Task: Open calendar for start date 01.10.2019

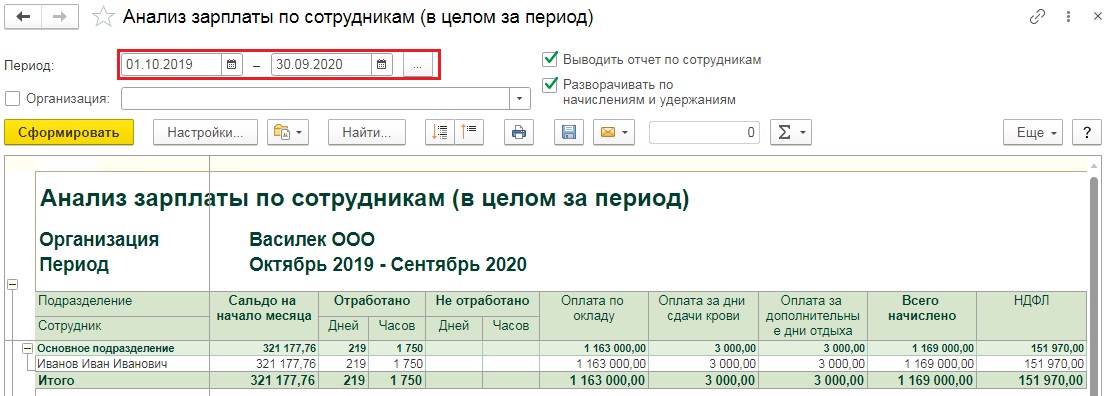Action: tap(232, 64)
